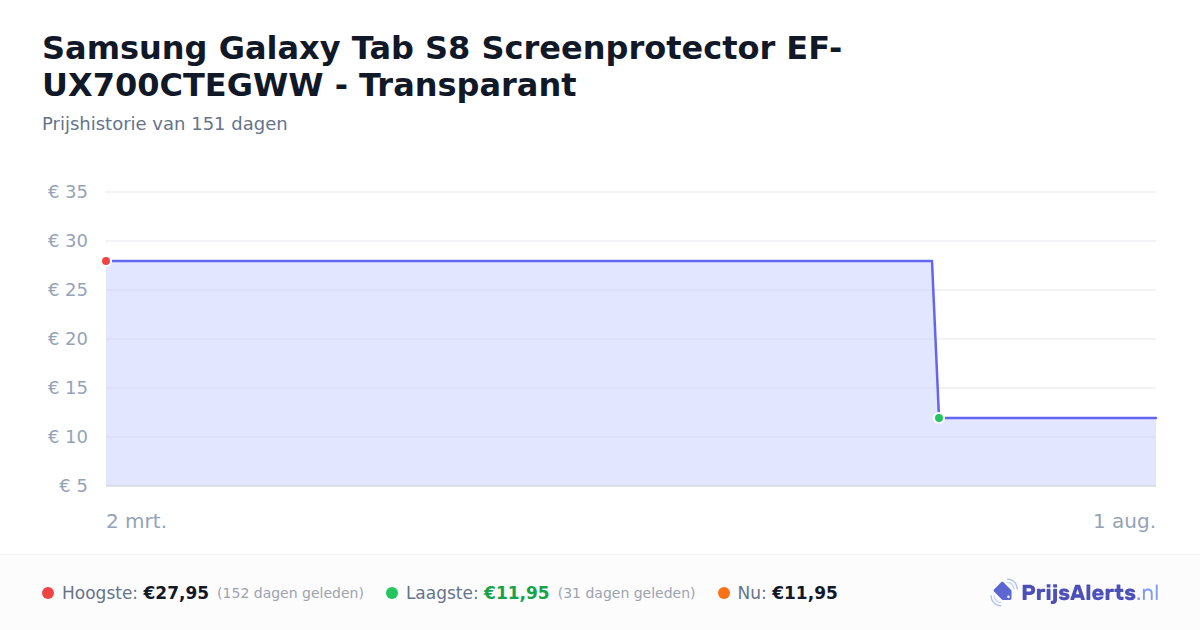
Task: Click the Hoogste price €27,95 value
Action: [x=176, y=593]
